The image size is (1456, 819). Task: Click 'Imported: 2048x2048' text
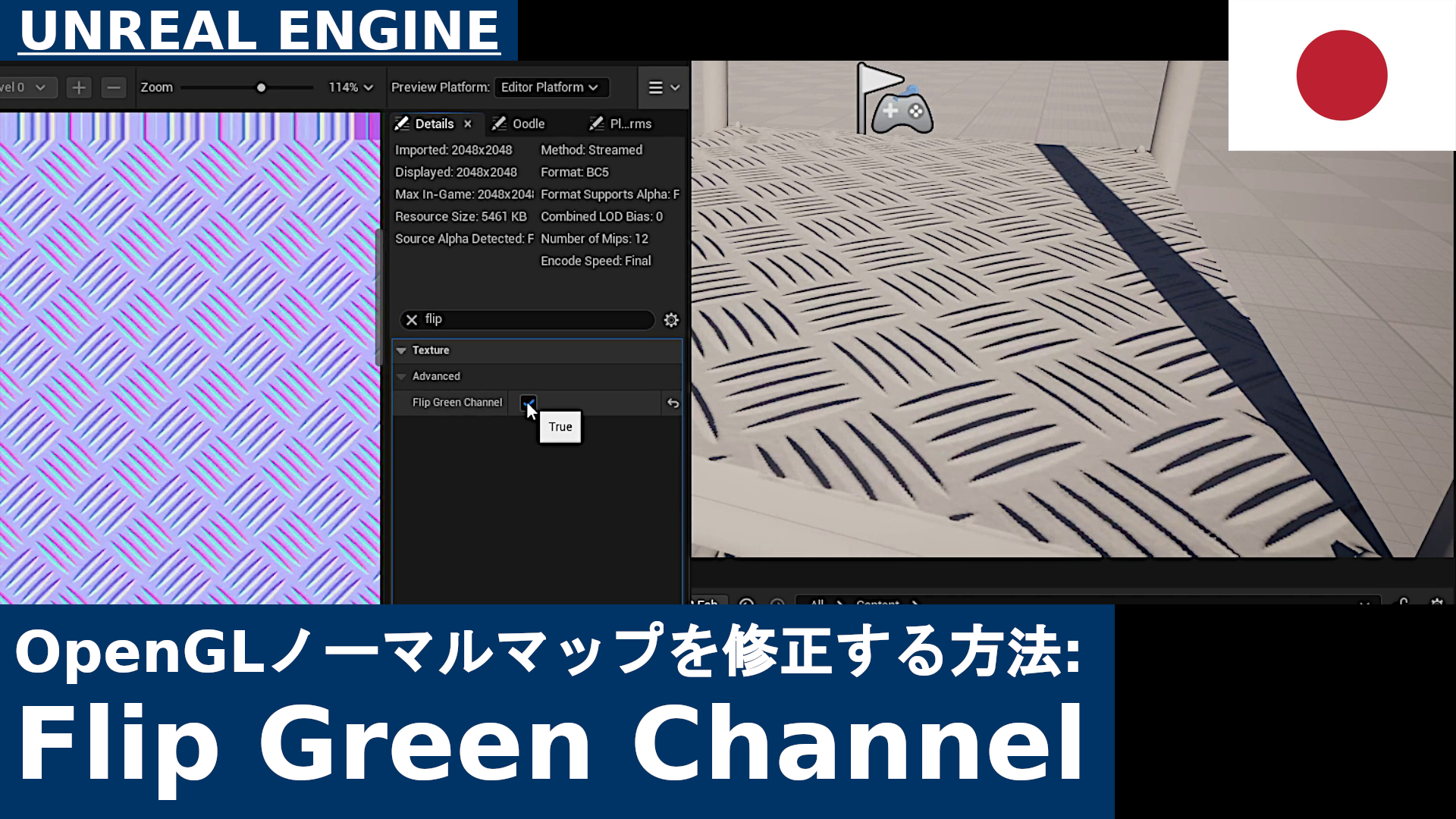(x=453, y=150)
